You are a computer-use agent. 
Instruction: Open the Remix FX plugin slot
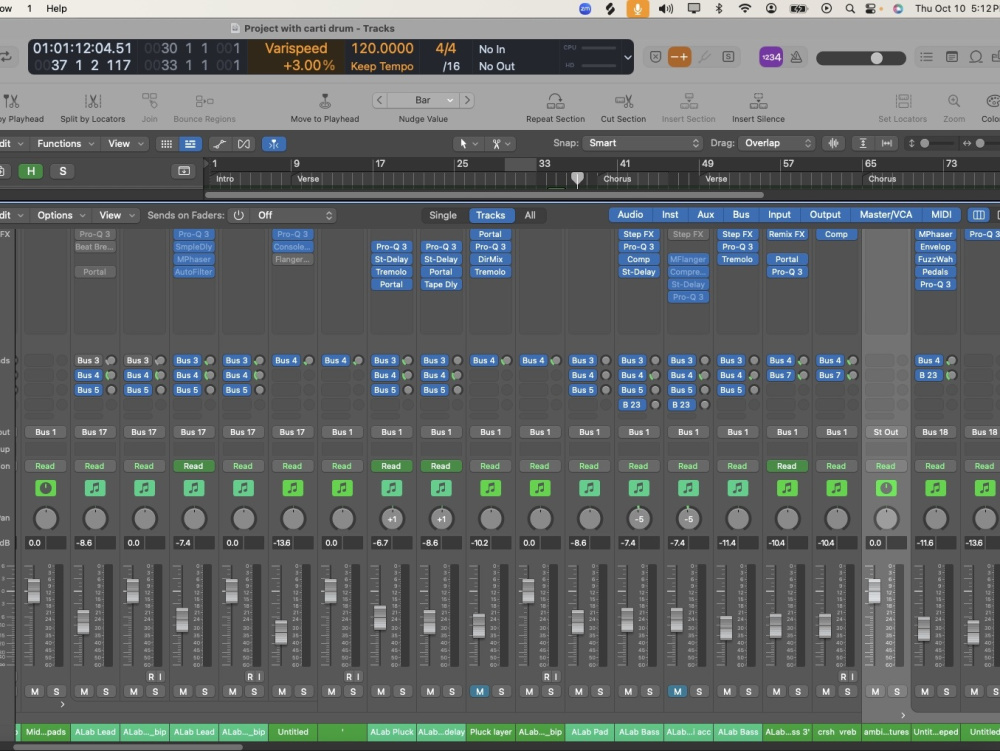coord(786,235)
